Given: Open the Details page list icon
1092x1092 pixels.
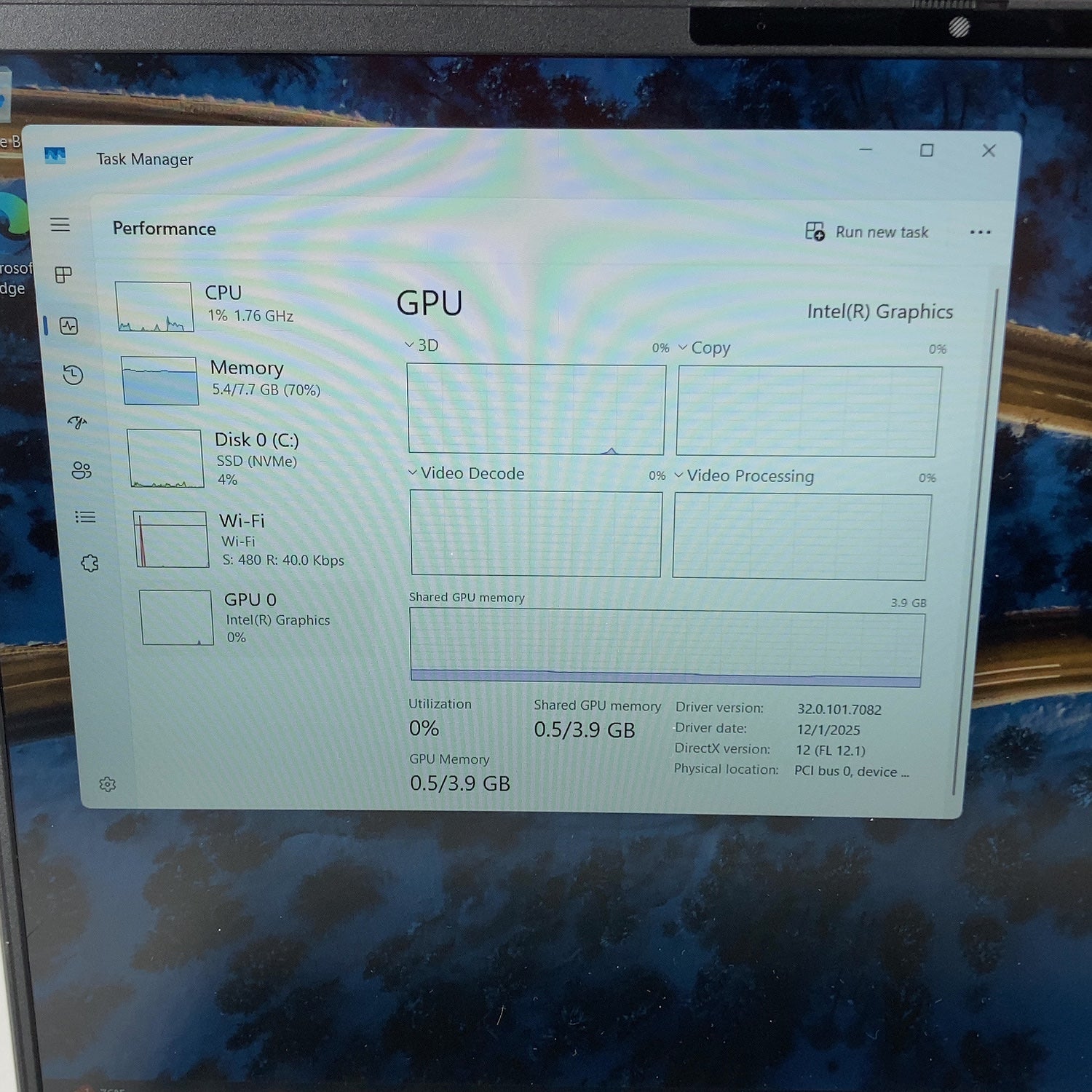Looking at the screenshot, I should [x=85, y=517].
